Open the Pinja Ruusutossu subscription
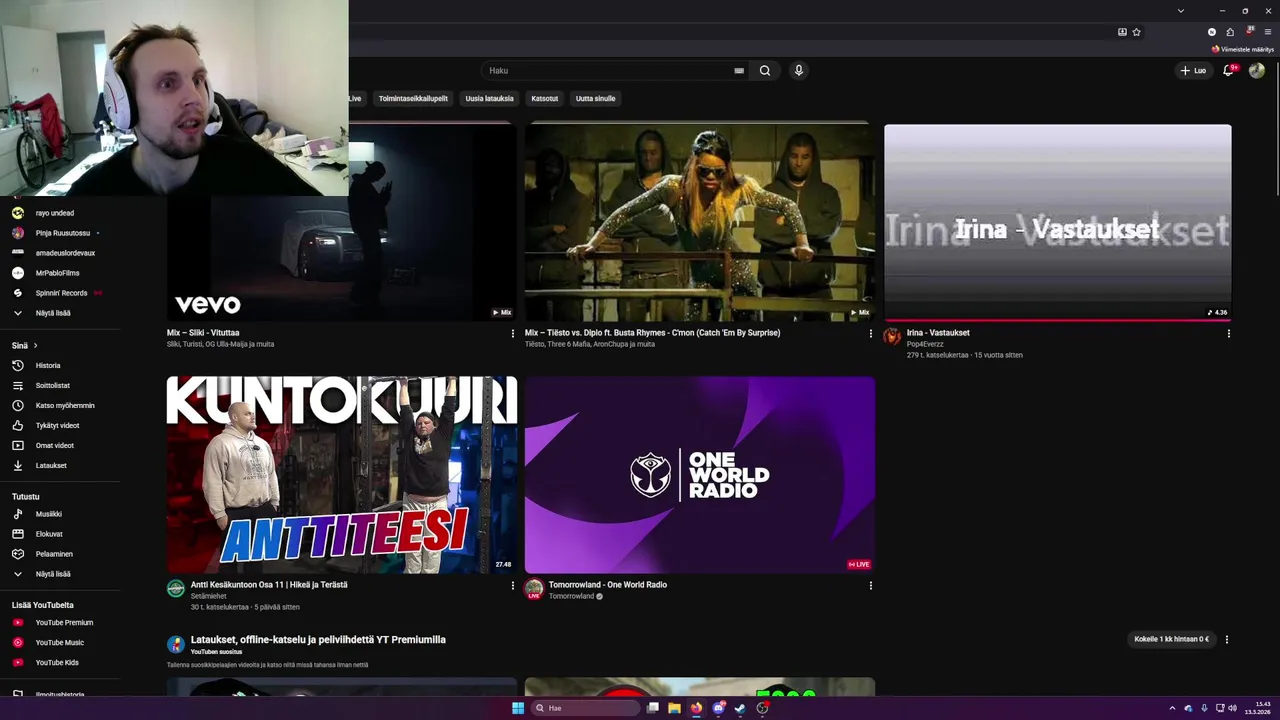This screenshot has height=720, width=1280. click(x=63, y=233)
